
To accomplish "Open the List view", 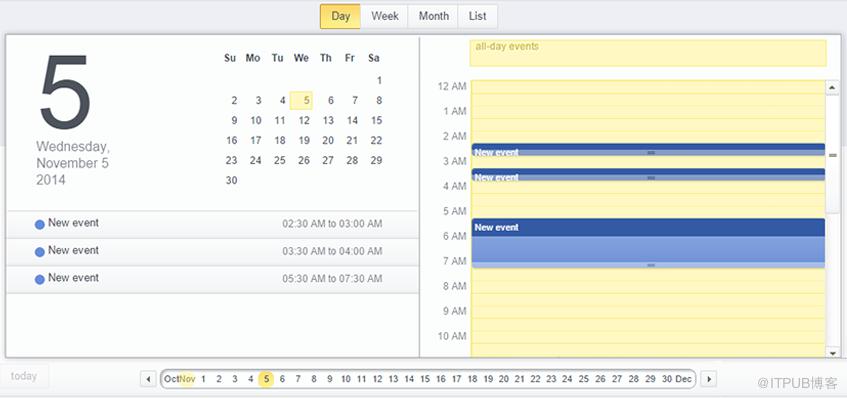I will pyautogui.click(x=478, y=16).
